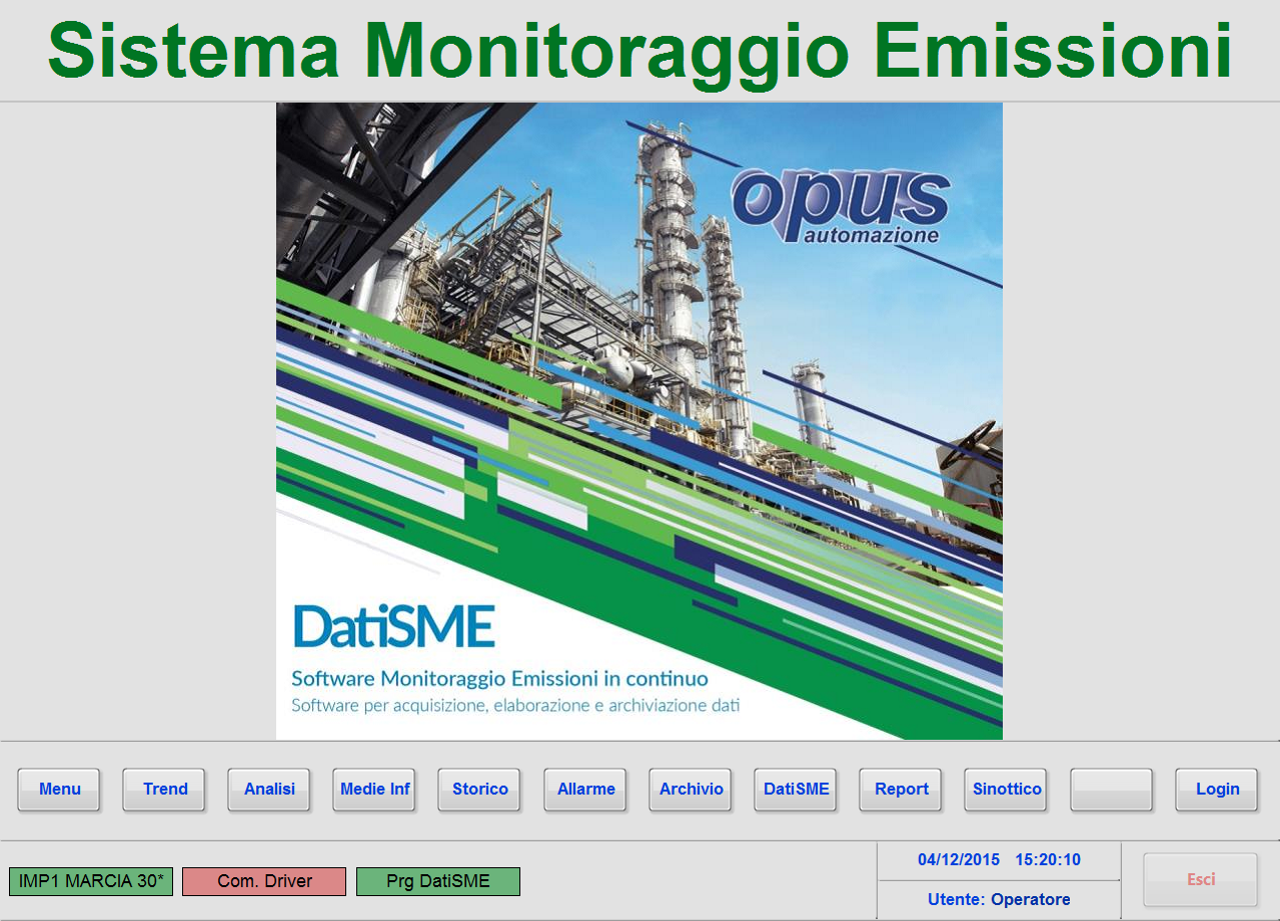
Task: Open the Archivio section
Action: 691,789
